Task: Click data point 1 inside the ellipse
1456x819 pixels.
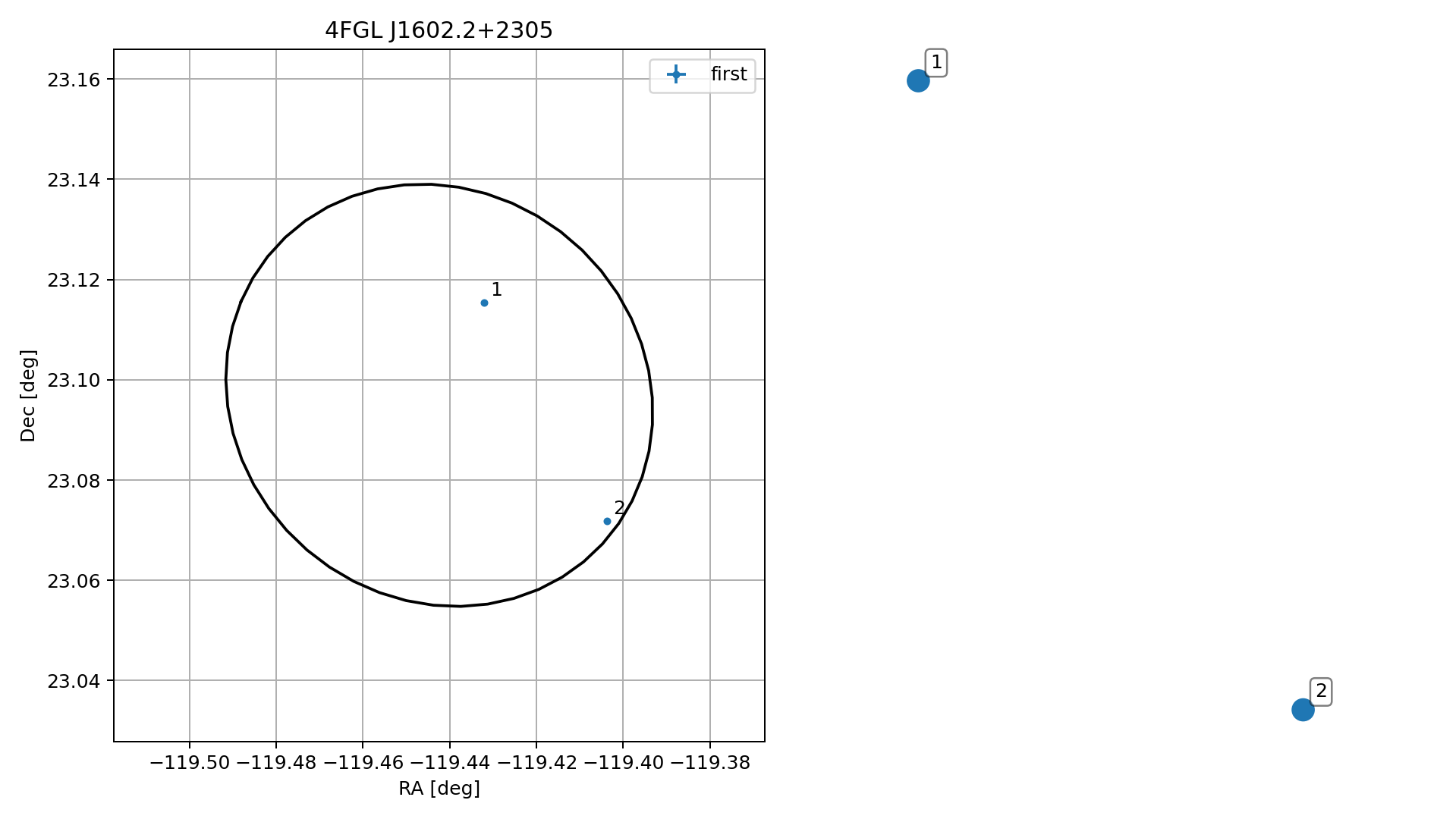Action: tap(484, 303)
